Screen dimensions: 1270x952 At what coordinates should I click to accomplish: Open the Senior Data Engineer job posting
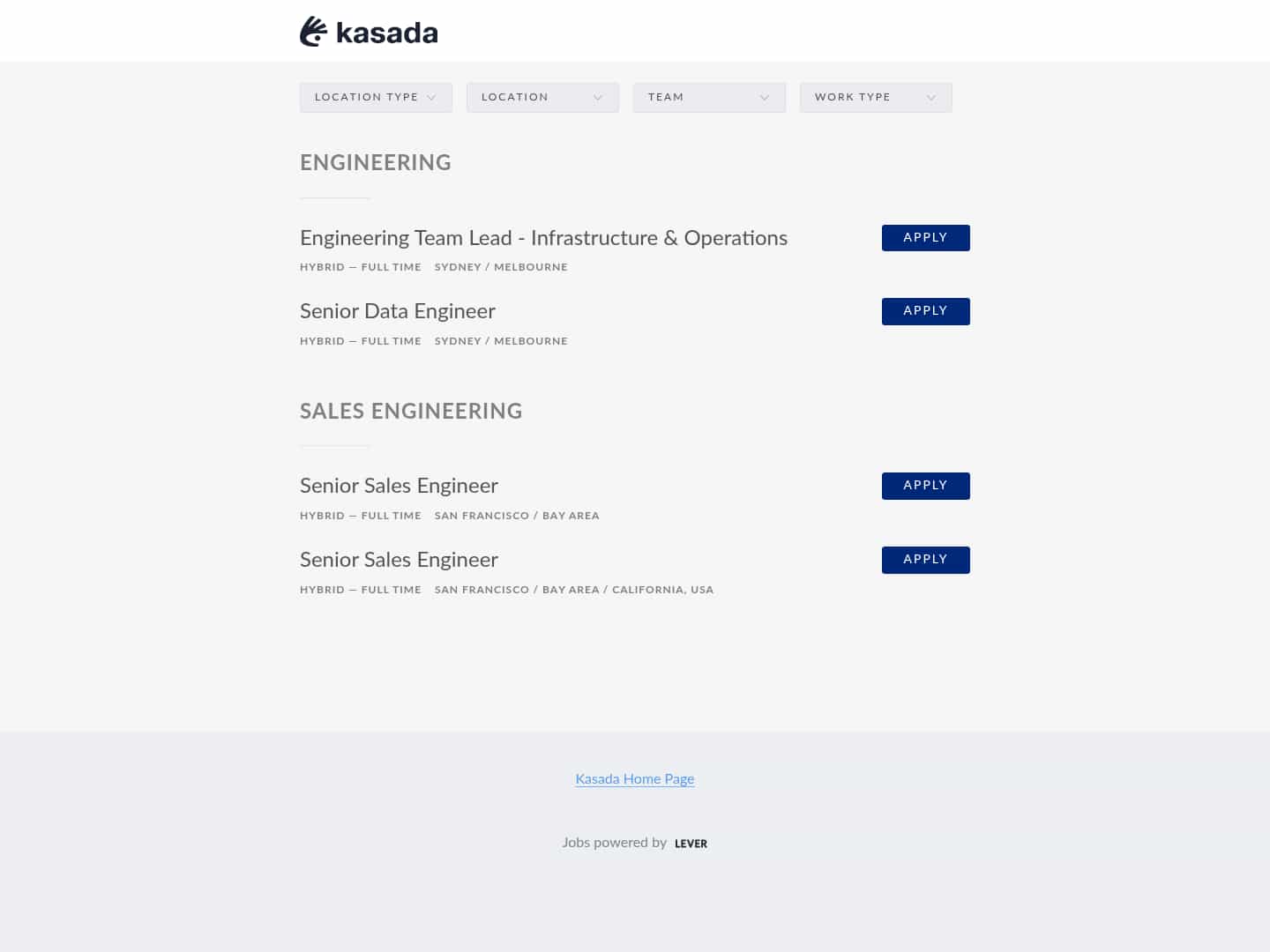[x=397, y=311]
